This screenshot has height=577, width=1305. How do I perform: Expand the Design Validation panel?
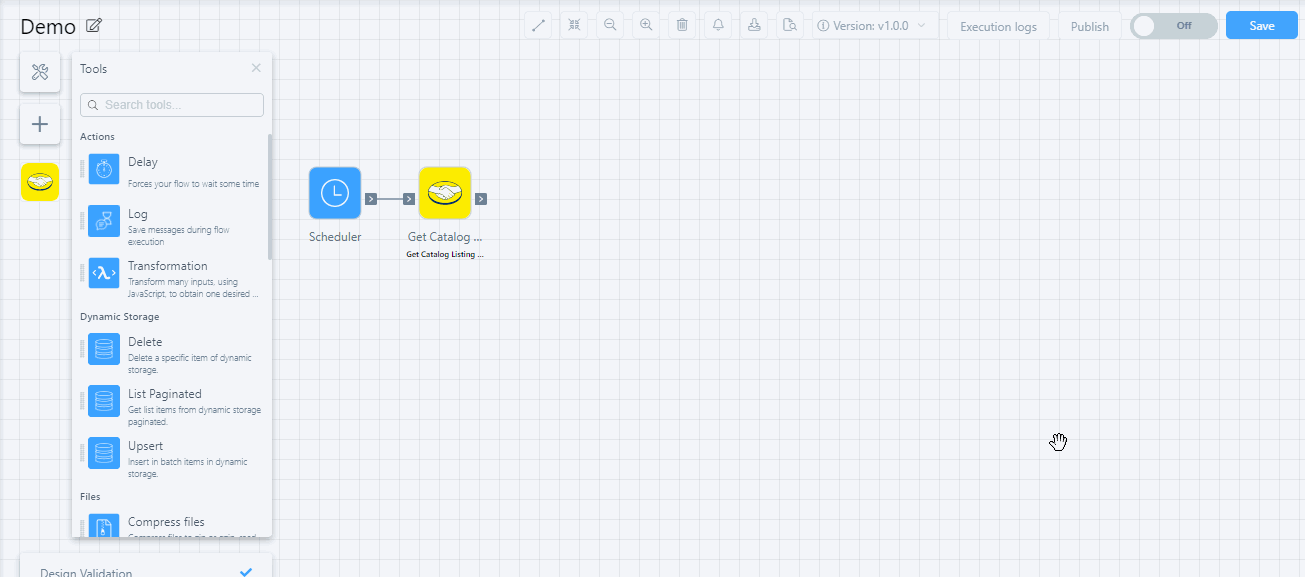pos(140,571)
